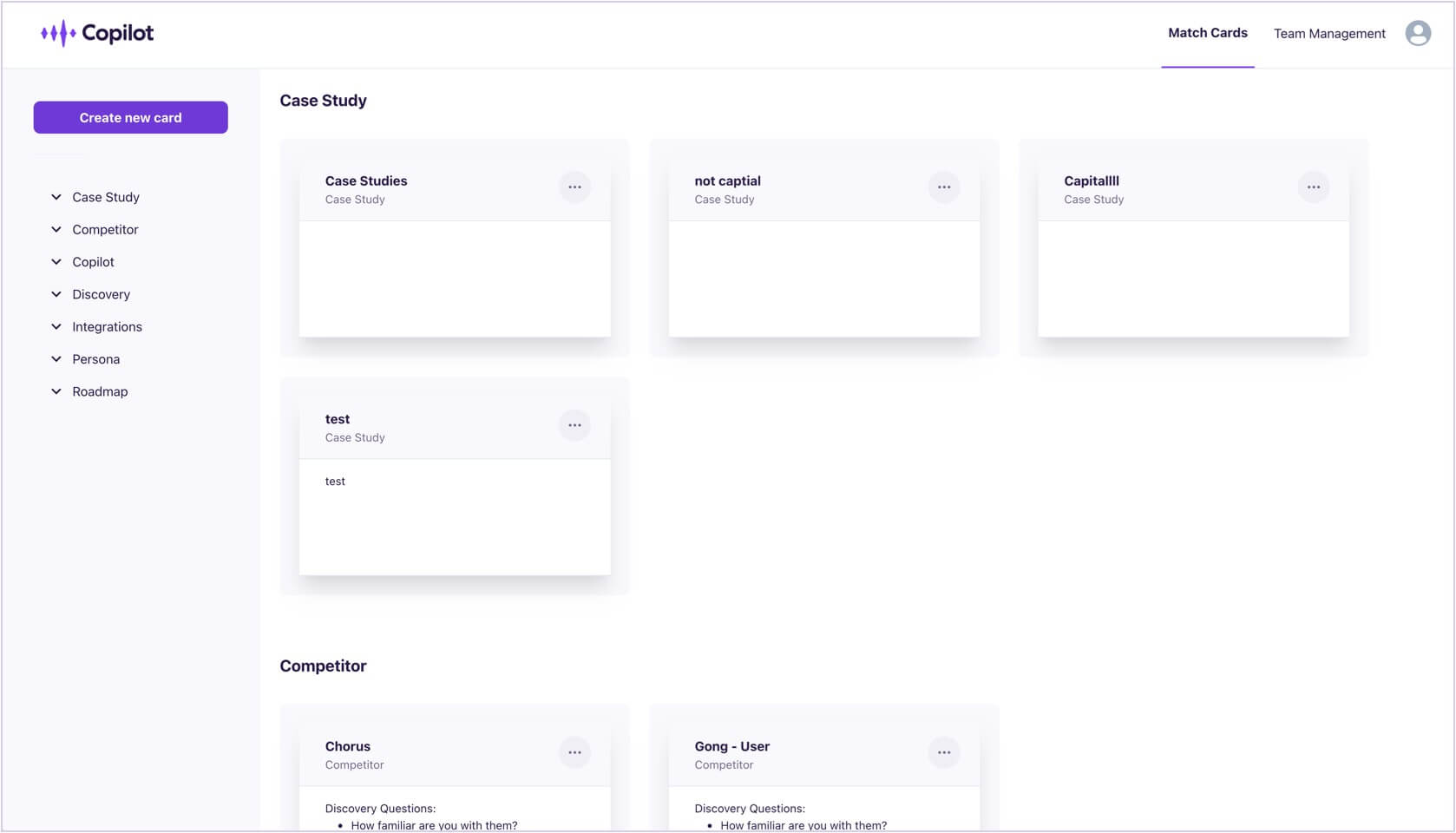The width and height of the screenshot is (1456, 833).
Task: Collapse the Roadmap sidebar section
Action: (56, 391)
